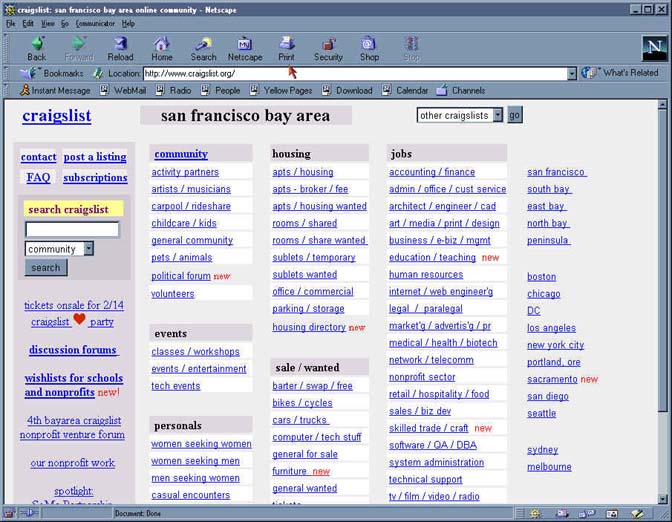Open Yellow Pages from personal toolbar
The image size is (672, 522).
[x=281, y=90]
